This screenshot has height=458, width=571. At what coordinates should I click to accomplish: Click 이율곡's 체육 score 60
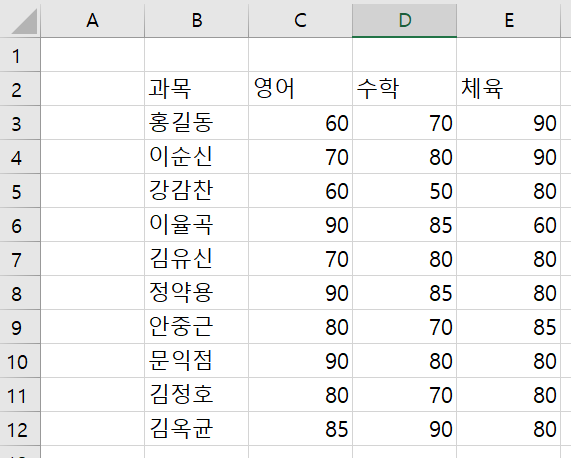point(509,225)
